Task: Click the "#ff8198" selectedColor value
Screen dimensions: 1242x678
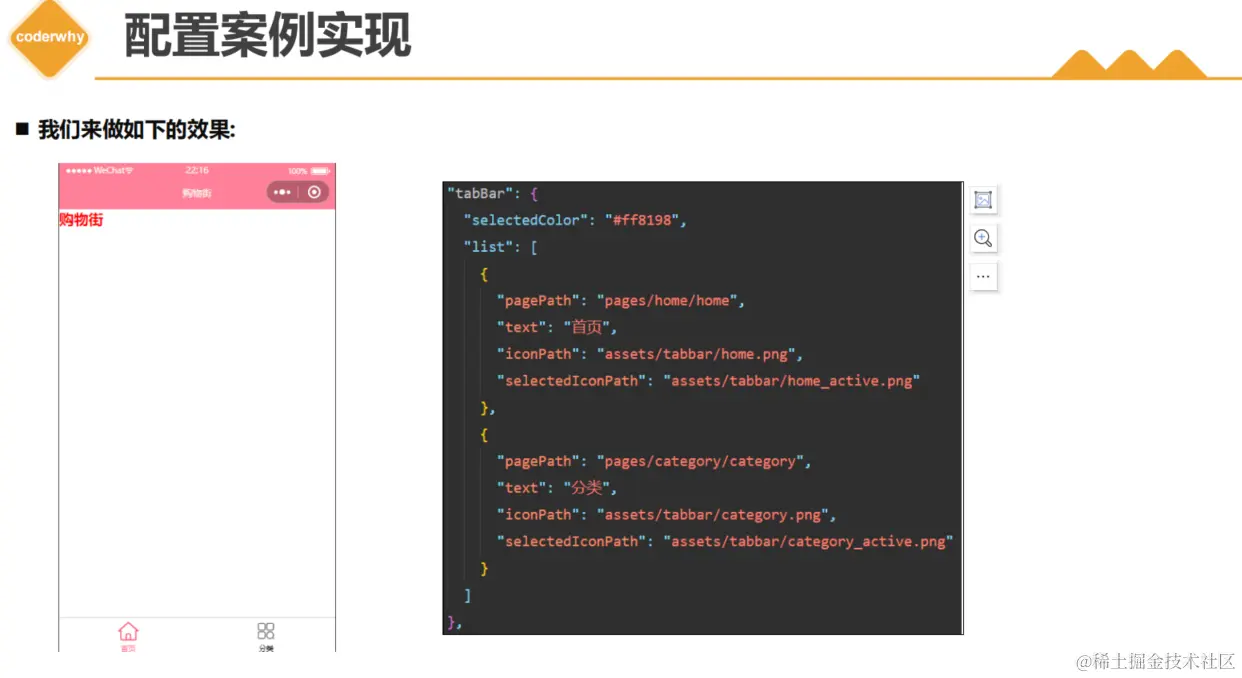Action: click(642, 220)
